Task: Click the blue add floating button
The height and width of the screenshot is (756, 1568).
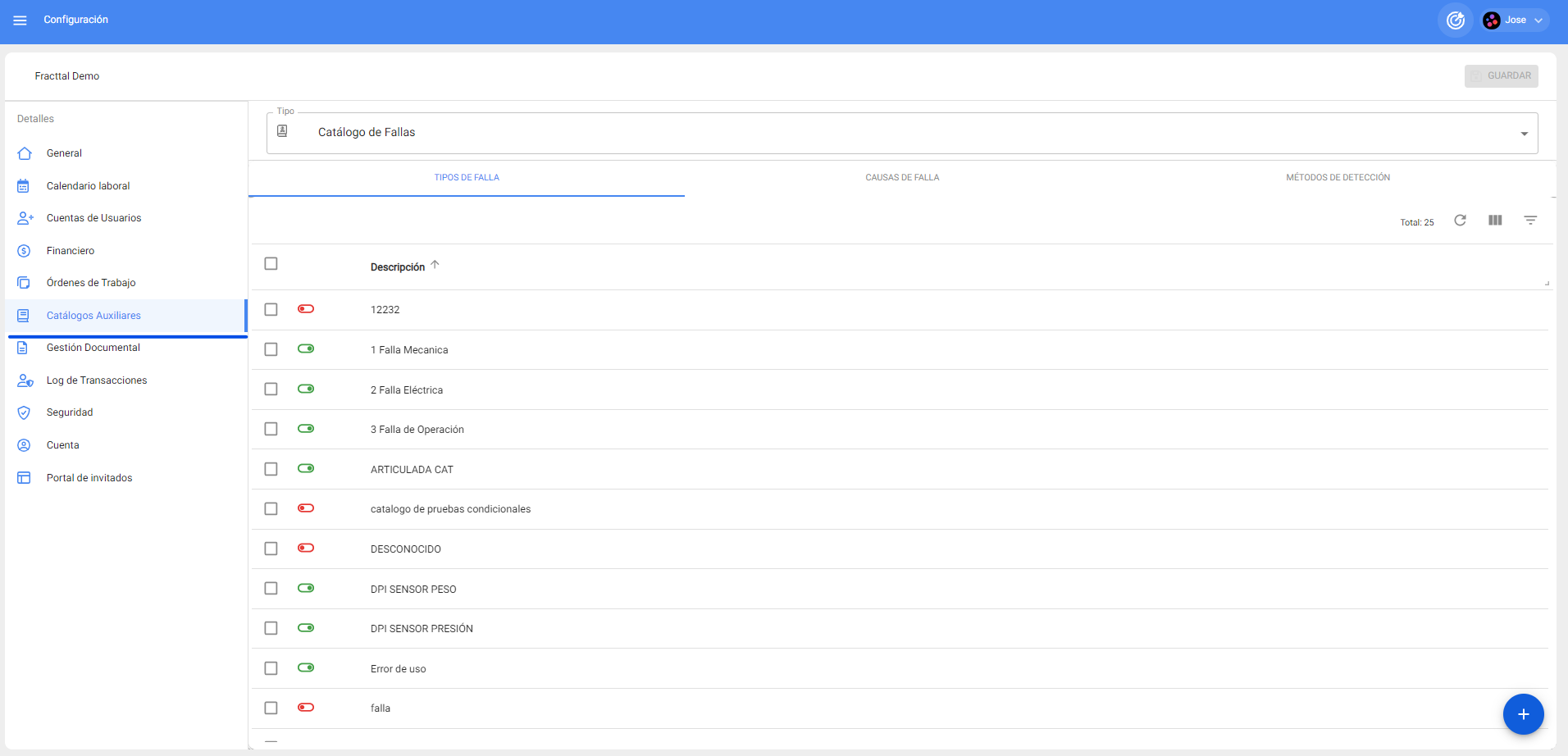Action: click(1523, 714)
